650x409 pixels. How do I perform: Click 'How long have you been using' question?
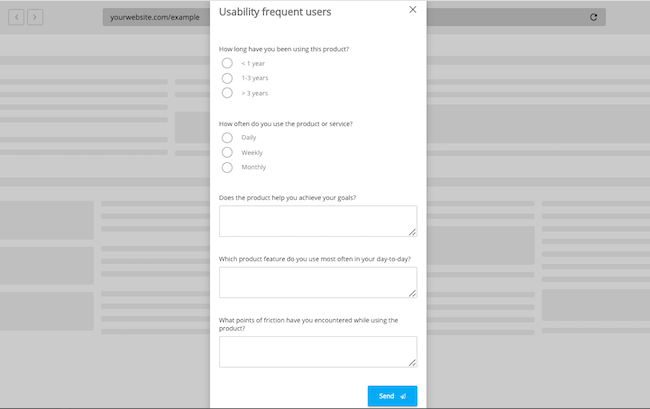(x=284, y=49)
